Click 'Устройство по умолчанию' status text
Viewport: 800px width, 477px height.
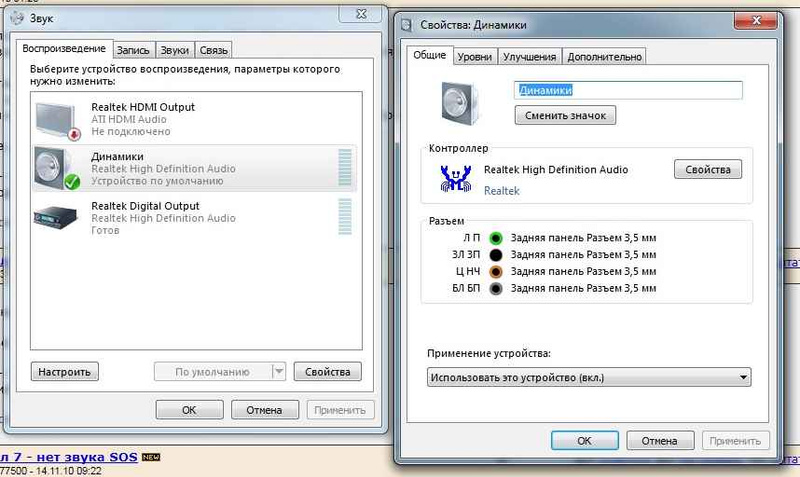pos(157,181)
